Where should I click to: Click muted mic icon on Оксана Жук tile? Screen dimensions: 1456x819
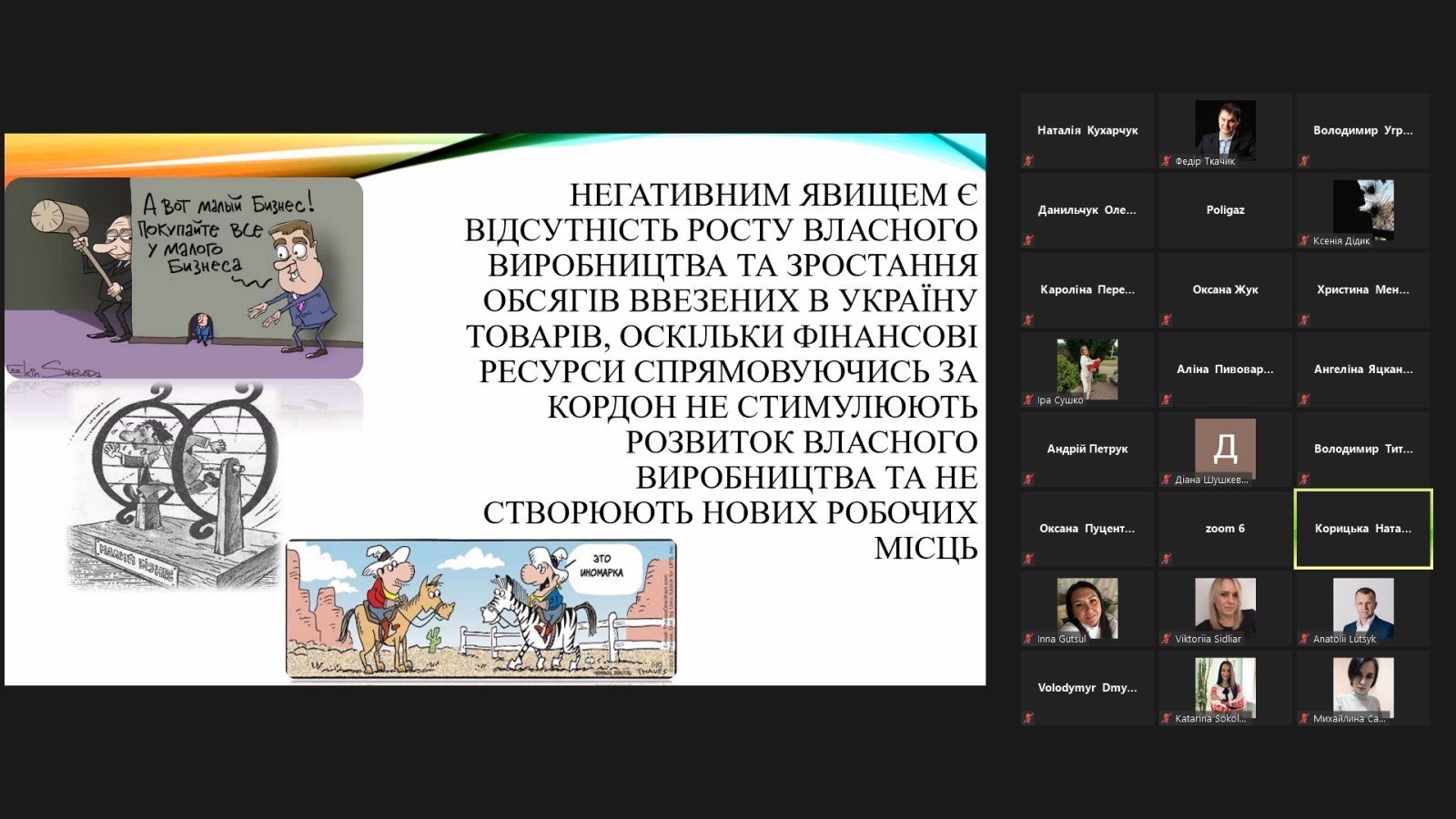tap(1166, 320)
